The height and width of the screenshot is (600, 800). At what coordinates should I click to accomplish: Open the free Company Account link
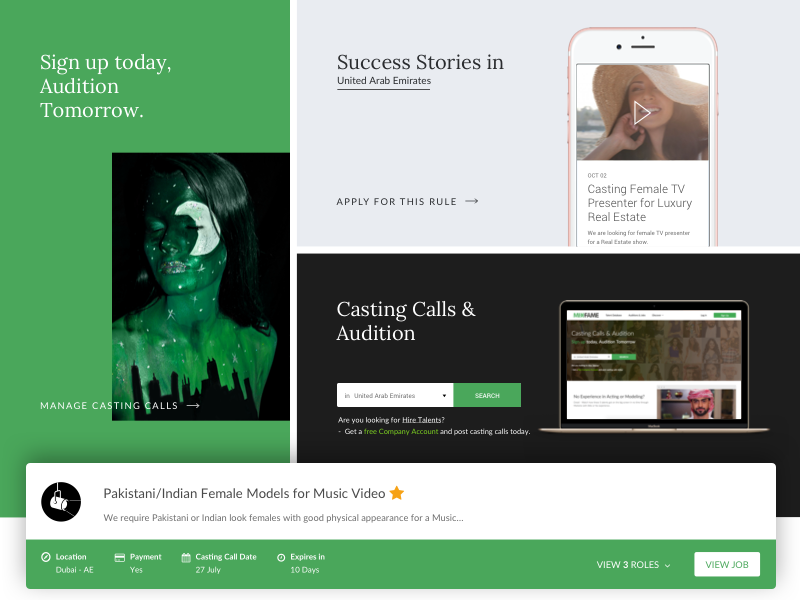point(401,432)
